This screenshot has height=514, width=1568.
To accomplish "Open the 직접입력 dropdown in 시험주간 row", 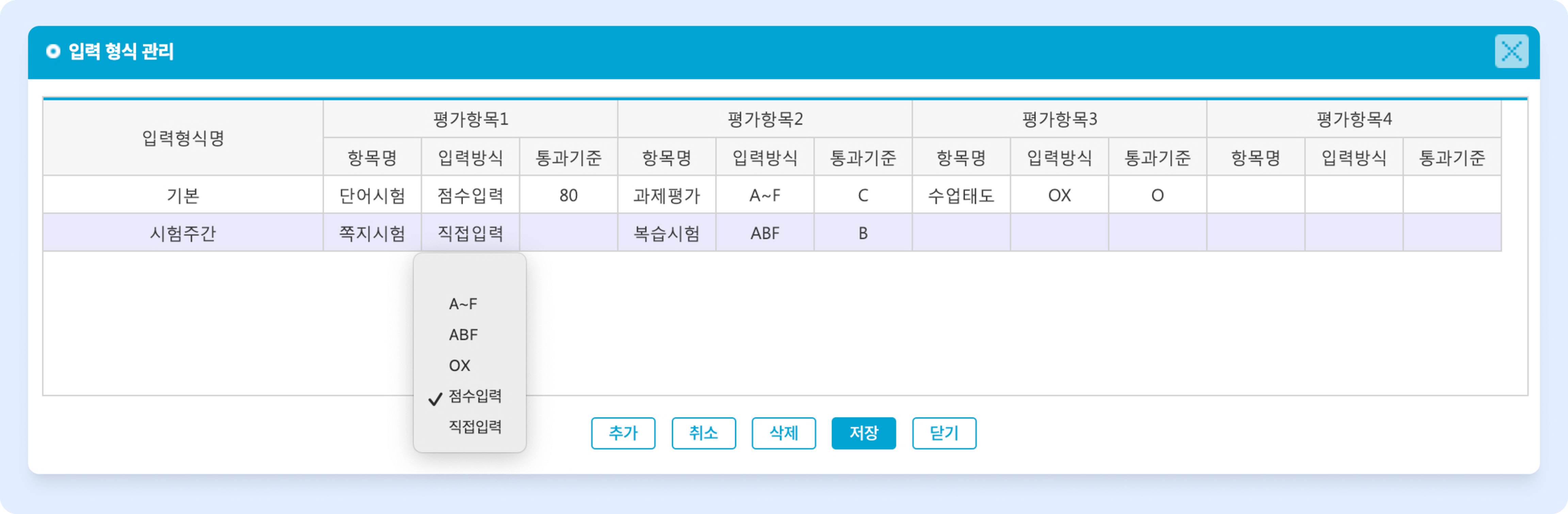I will (x=470, y=232).
